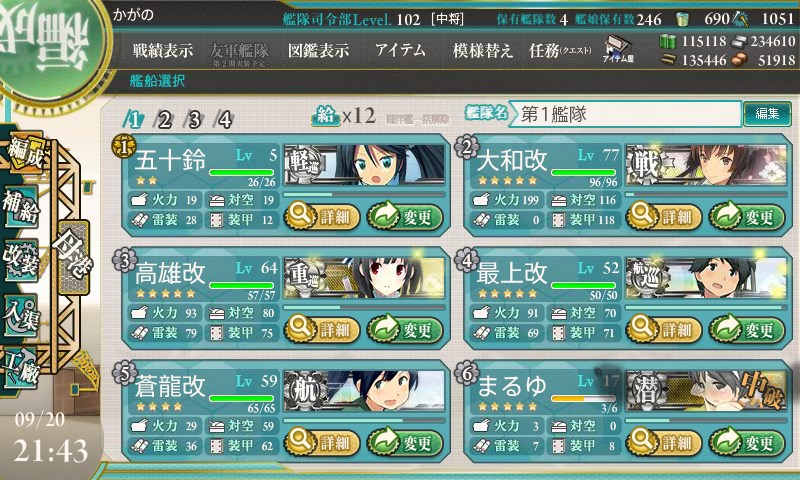Open the 戦績表示 menu

(163, 50)
